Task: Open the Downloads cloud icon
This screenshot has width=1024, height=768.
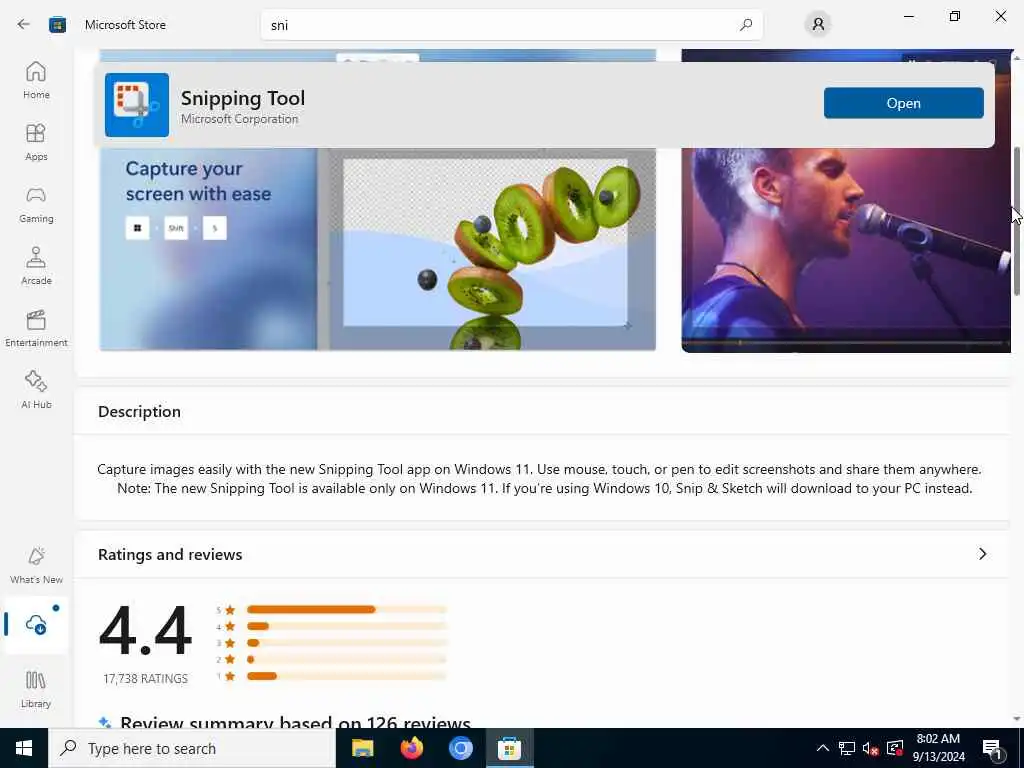Action: pos(36,624)
